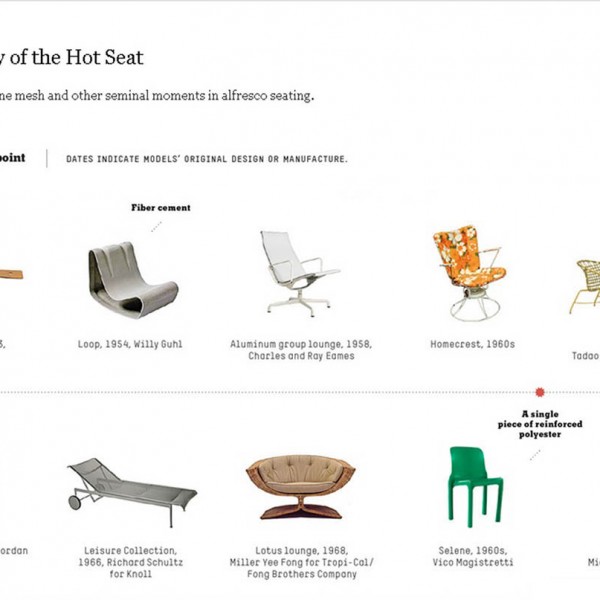
Task: Select the Eames Aluminum group lounge chair
Action: pyautogui.click(x=293, y=272)
